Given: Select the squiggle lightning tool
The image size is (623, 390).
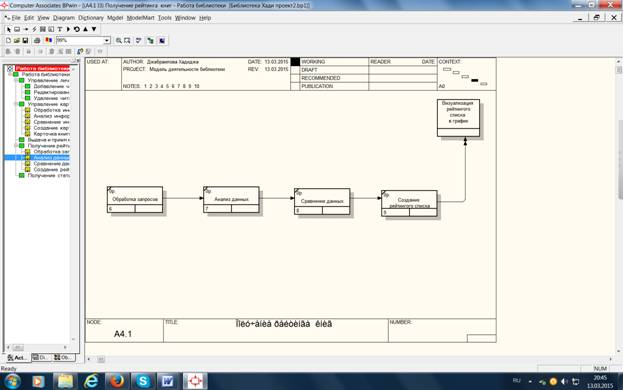Looking at the screenshot, I should 34,29.
